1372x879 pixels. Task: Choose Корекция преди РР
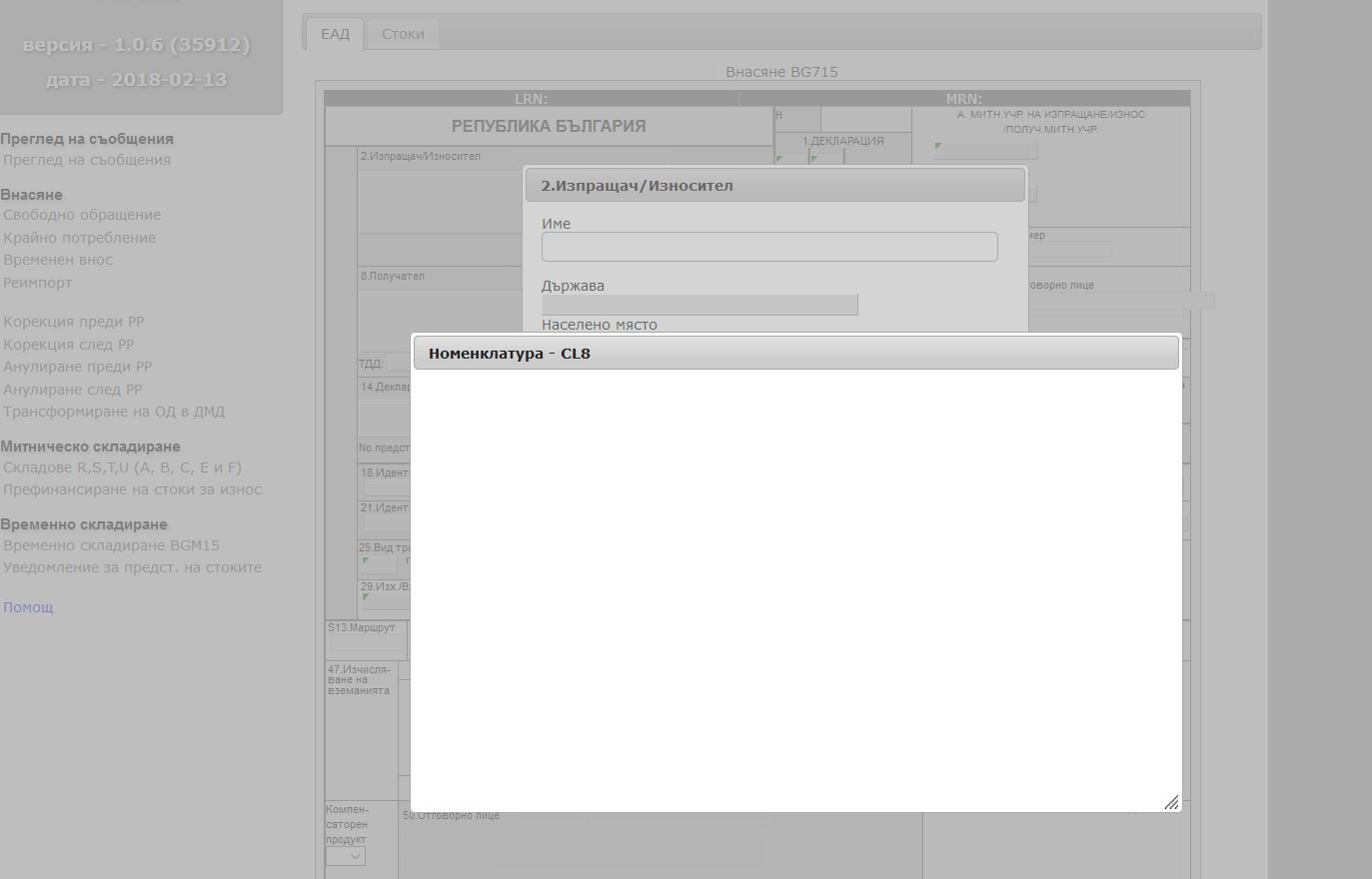74,322
